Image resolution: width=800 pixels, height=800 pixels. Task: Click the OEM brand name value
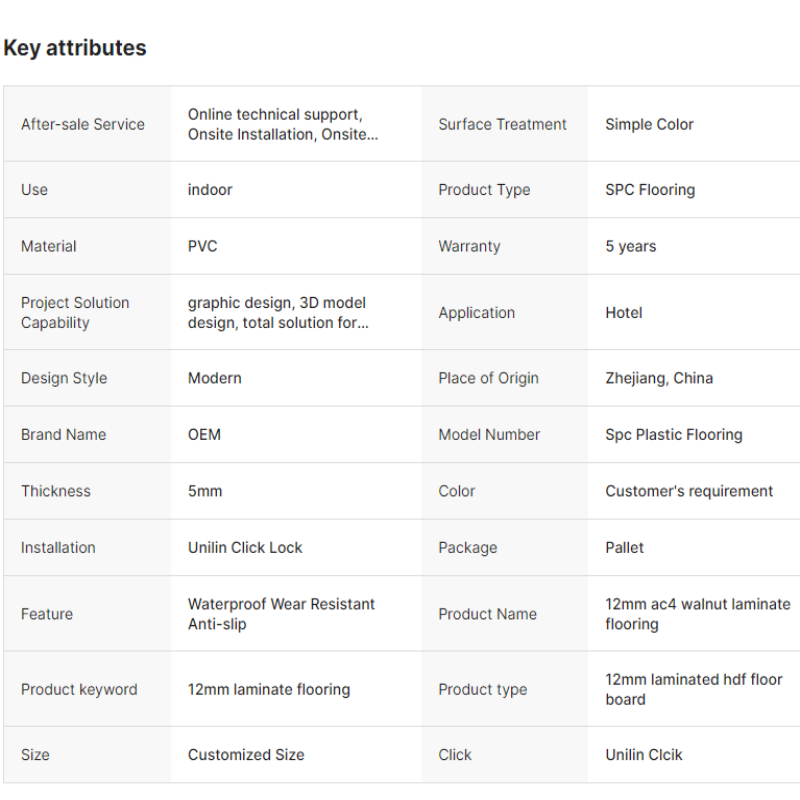click(204, 435)
